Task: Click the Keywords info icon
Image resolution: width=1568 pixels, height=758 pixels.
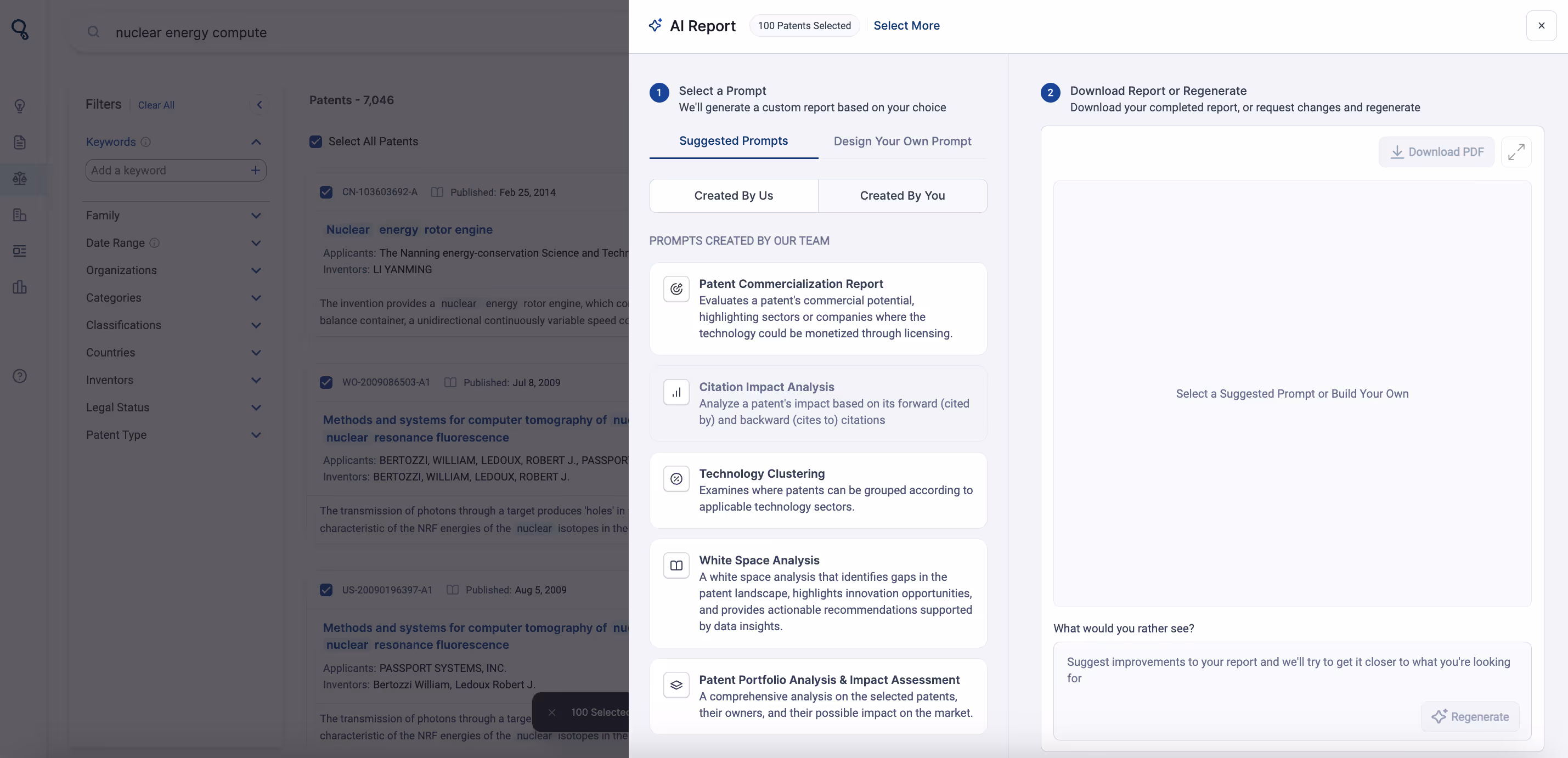Action: point(145,142)
